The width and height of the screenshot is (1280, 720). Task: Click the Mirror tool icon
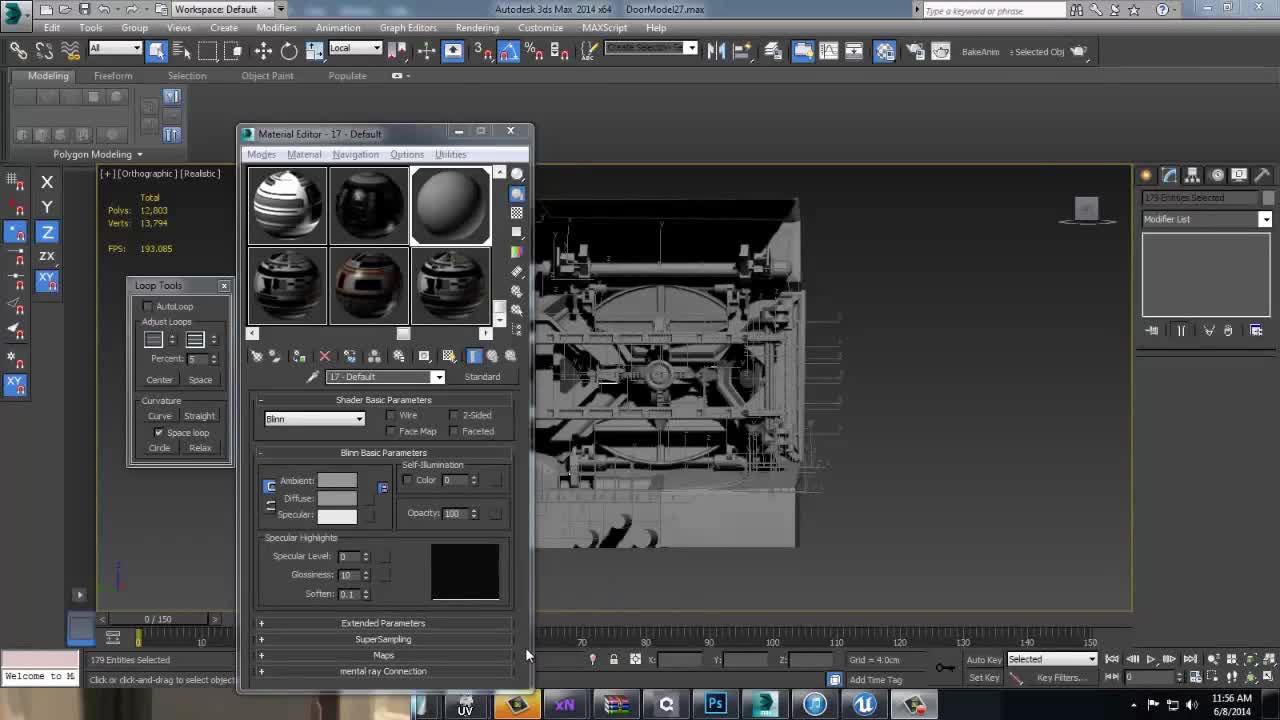[716, 51]
